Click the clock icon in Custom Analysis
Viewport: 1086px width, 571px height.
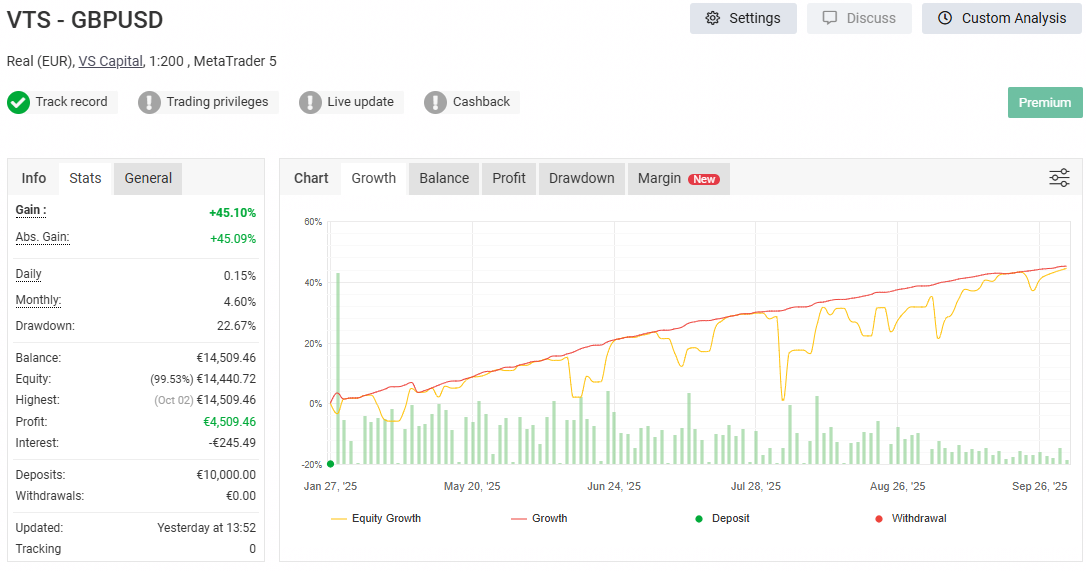coord(945,18)
